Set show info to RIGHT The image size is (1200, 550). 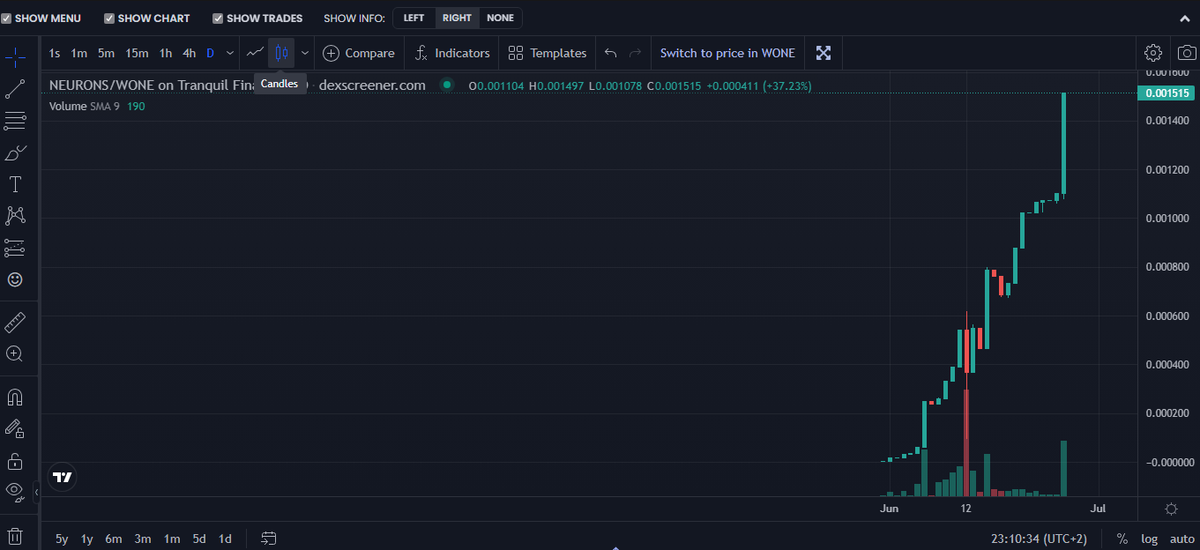(x=457, y=18)
